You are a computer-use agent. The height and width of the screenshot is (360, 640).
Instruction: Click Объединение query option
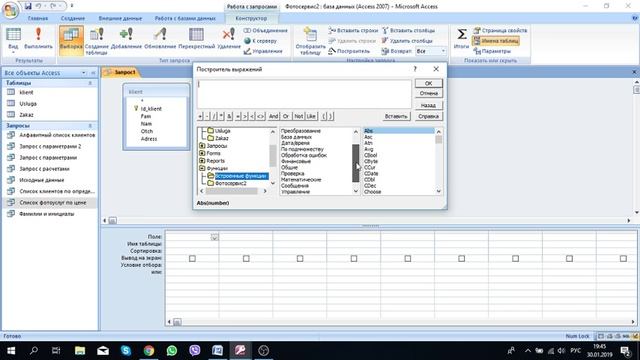pyautogui.click(x=266, y=31)
